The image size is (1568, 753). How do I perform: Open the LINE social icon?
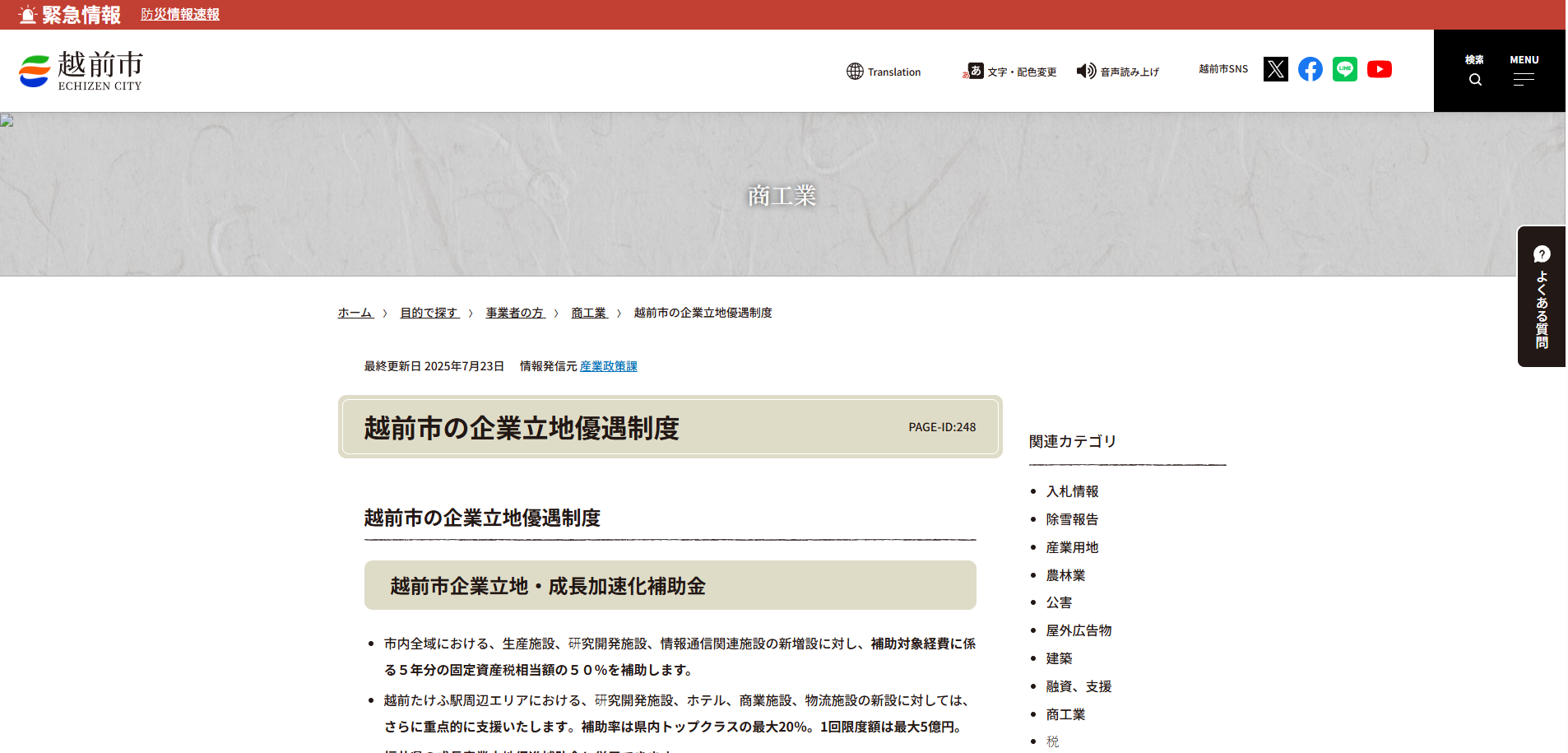click(1345, 69)
